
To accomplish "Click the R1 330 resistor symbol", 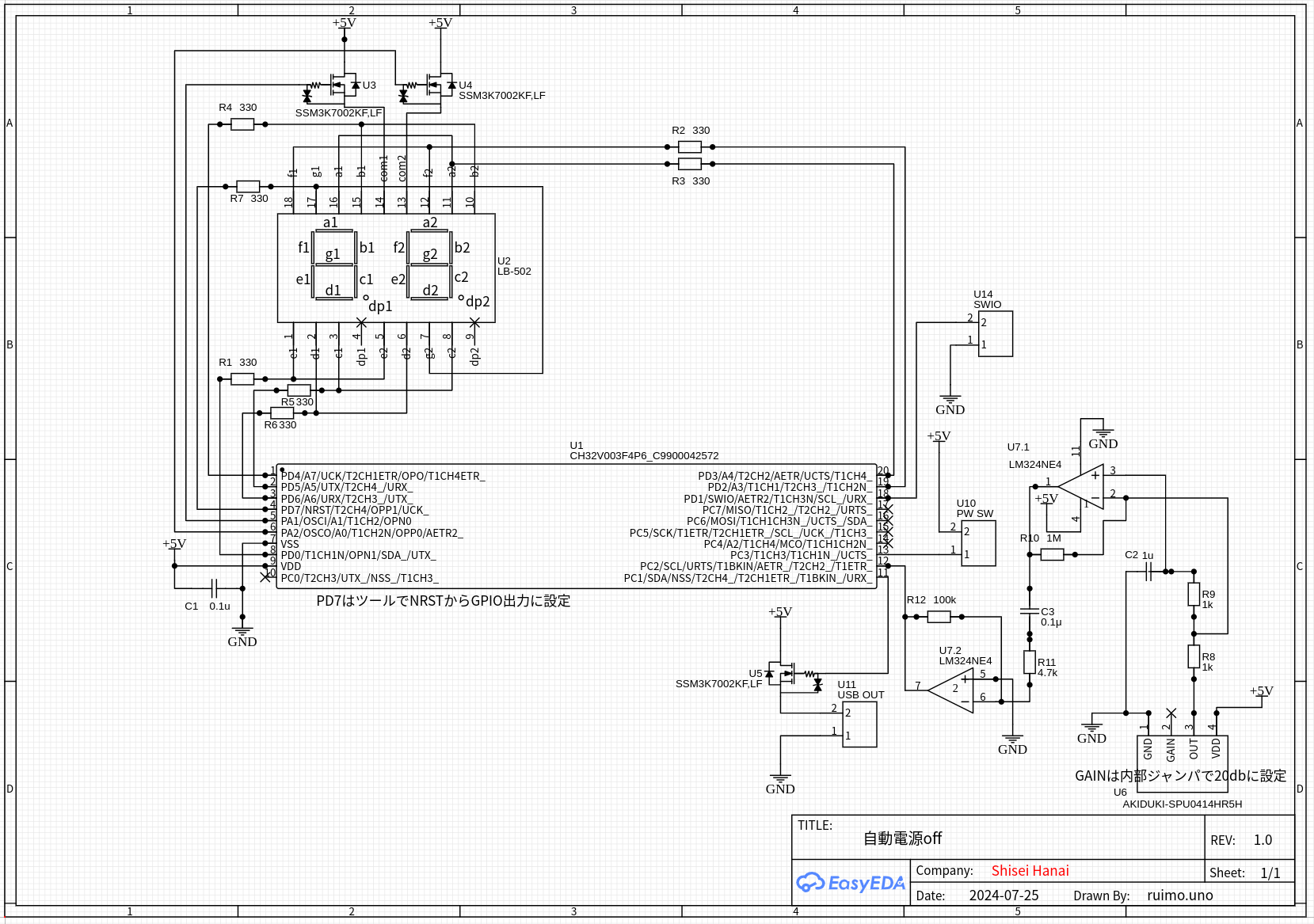I will point(242,379).
